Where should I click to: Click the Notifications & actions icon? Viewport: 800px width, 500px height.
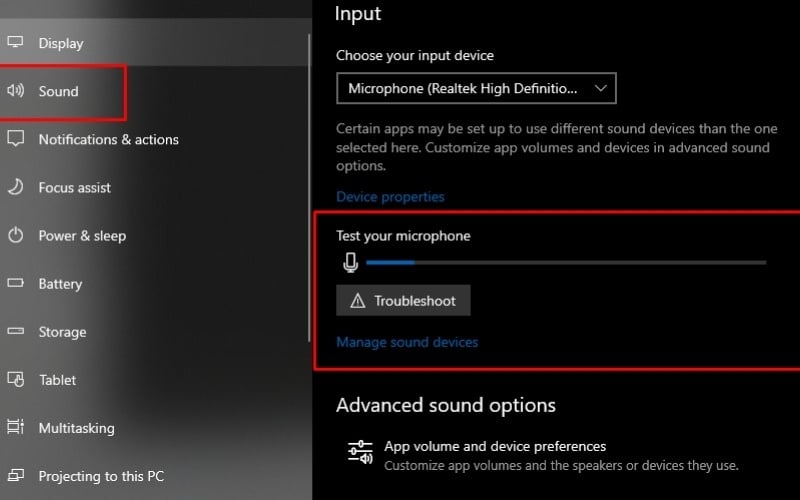click(15, 139)
